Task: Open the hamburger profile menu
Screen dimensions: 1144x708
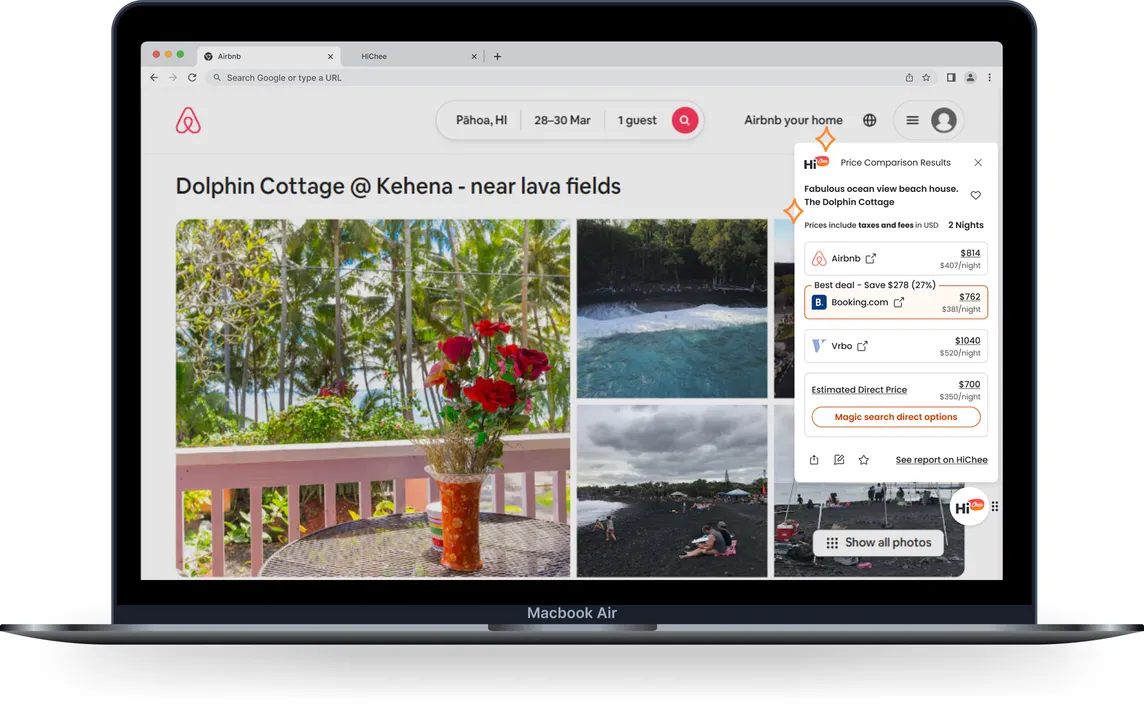Action: [912, 120]
